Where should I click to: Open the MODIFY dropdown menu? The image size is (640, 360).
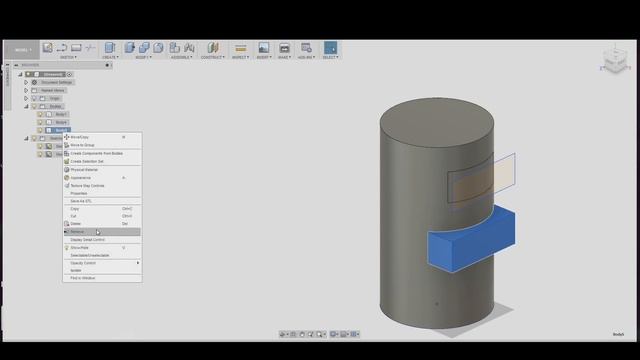[x=143, y=57]
